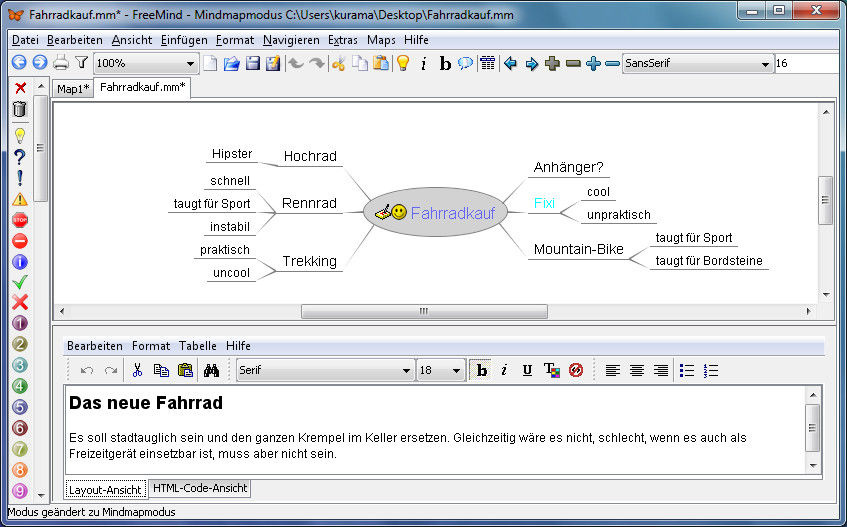
Task: Switch to the Map1* tab
Action: (72, 89)
